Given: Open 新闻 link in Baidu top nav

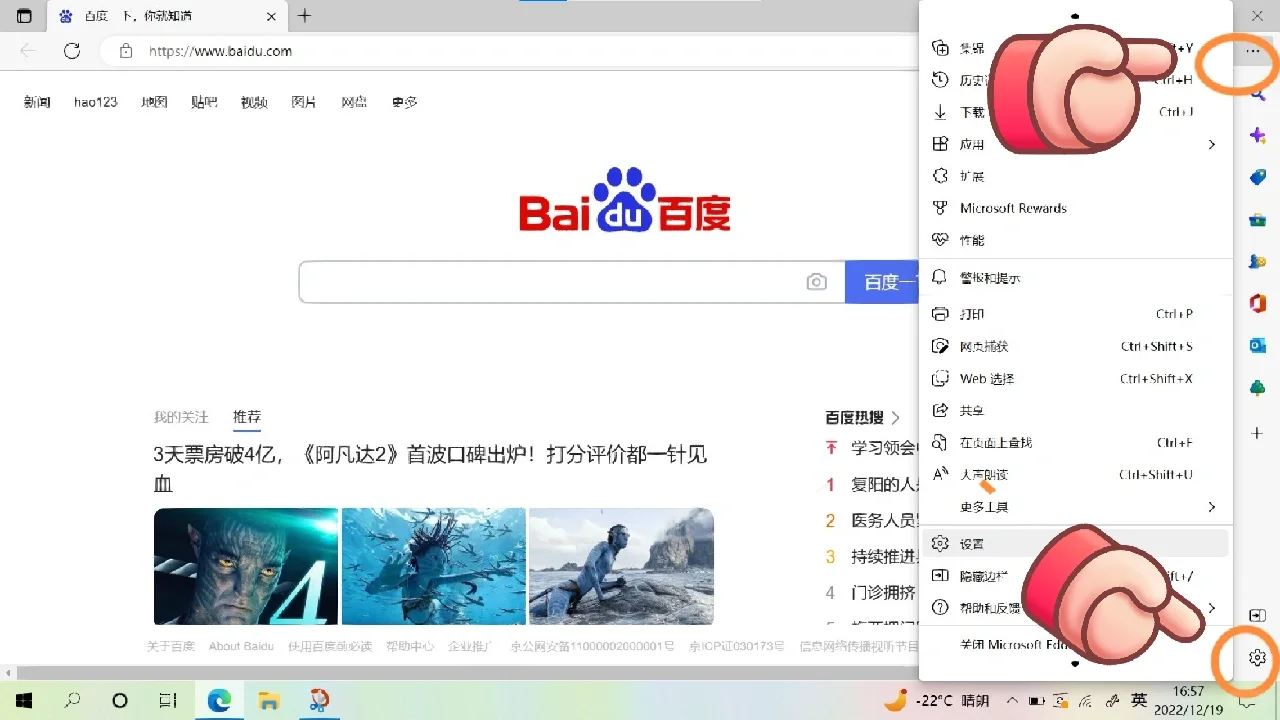Looking at the screenshot, I should 37,102.
